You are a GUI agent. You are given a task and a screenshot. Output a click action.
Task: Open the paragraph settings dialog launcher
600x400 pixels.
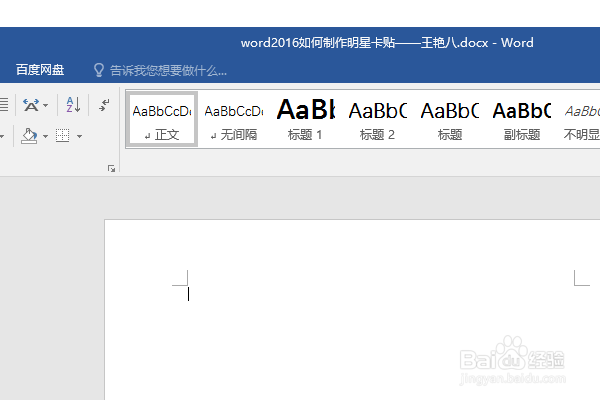111,168
